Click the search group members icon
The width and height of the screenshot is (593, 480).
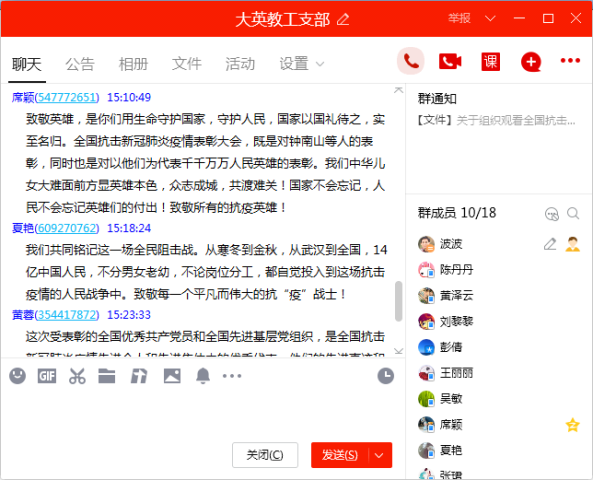tap(573, 213)
